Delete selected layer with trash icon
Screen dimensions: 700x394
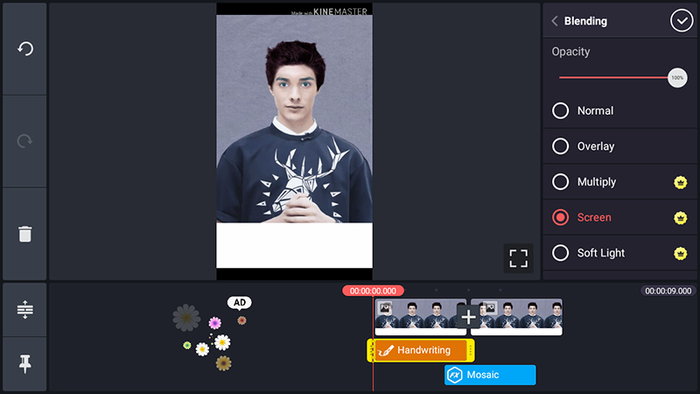coord(25,234)
